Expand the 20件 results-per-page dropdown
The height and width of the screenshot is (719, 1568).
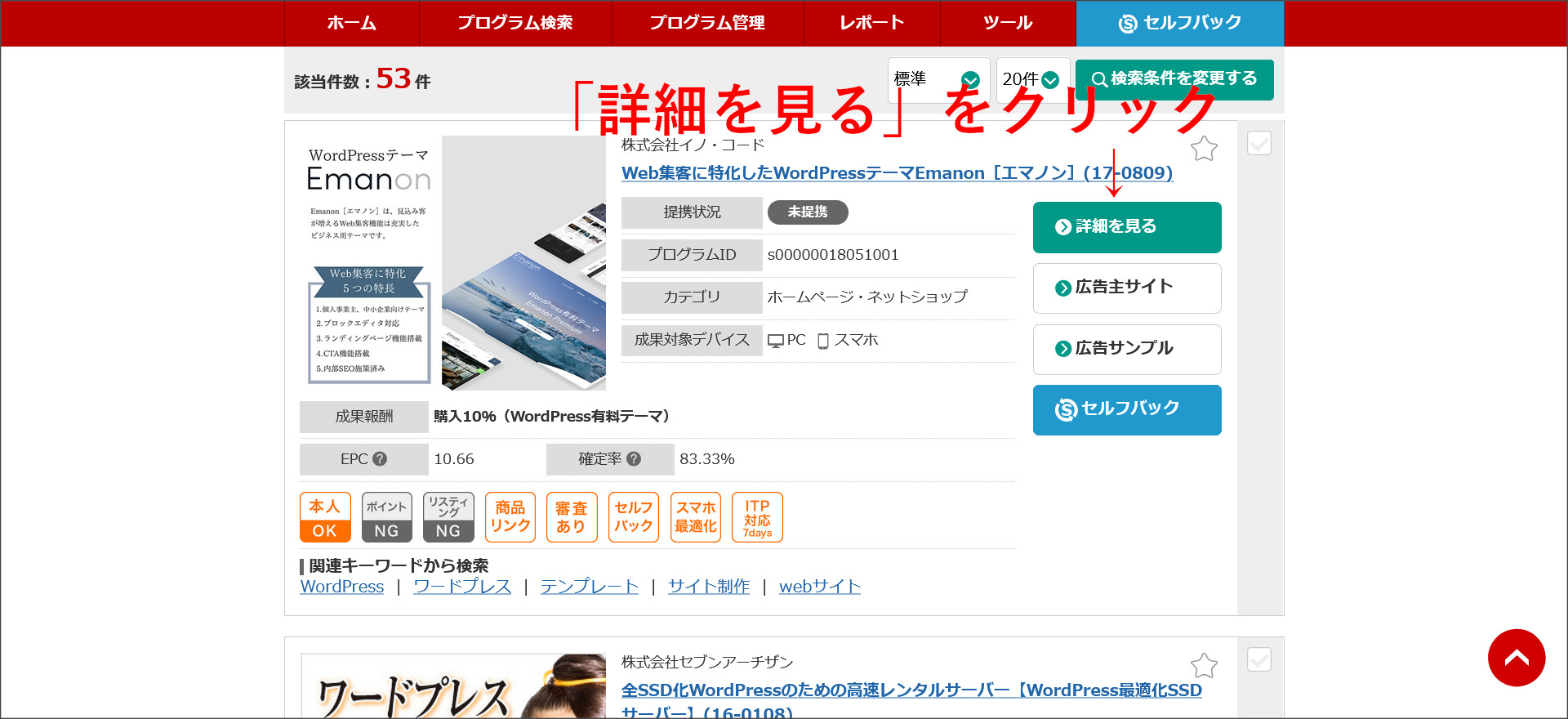(1032, 79)
